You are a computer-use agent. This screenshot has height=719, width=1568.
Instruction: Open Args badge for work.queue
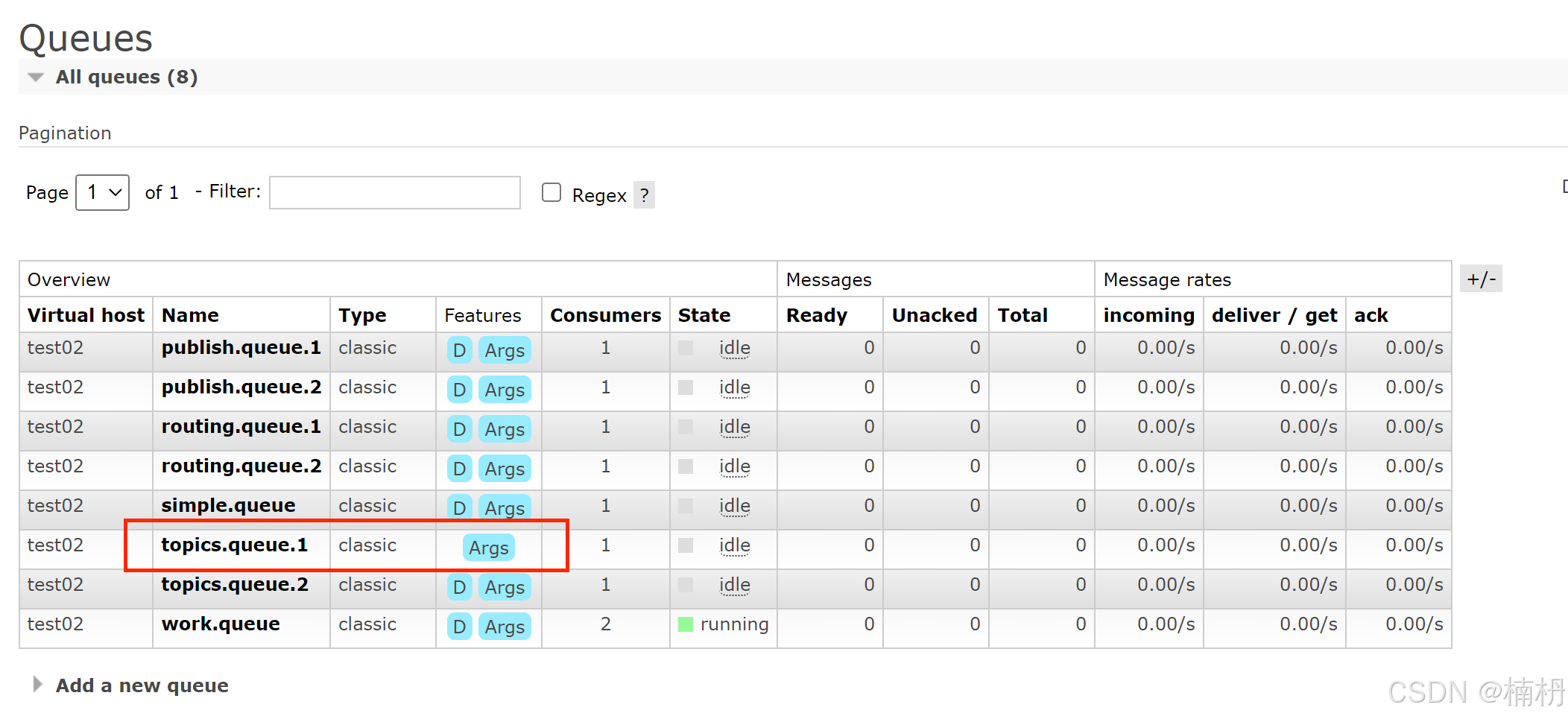505,627
